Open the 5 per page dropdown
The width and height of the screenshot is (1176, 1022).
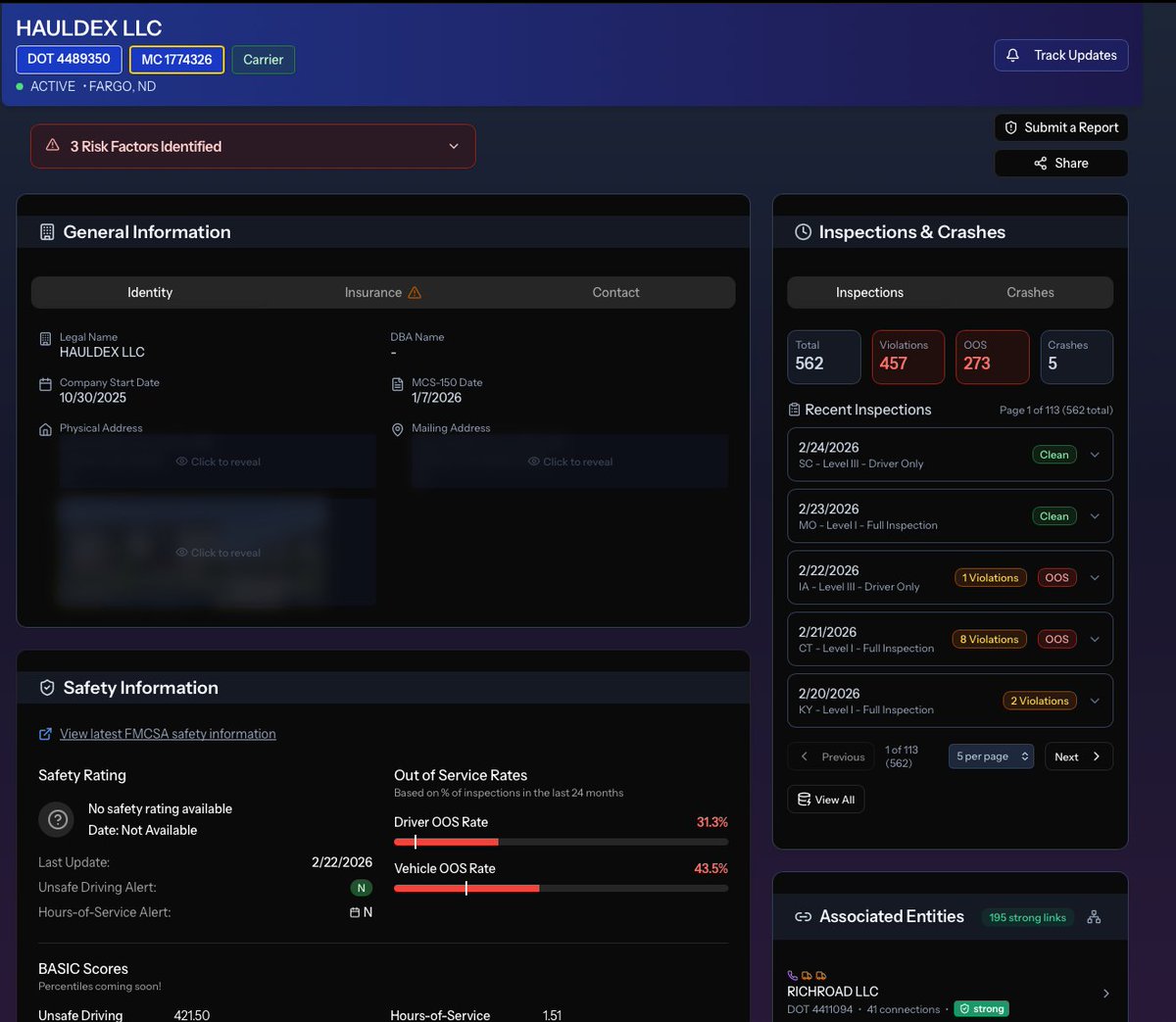tap(991, 756)
